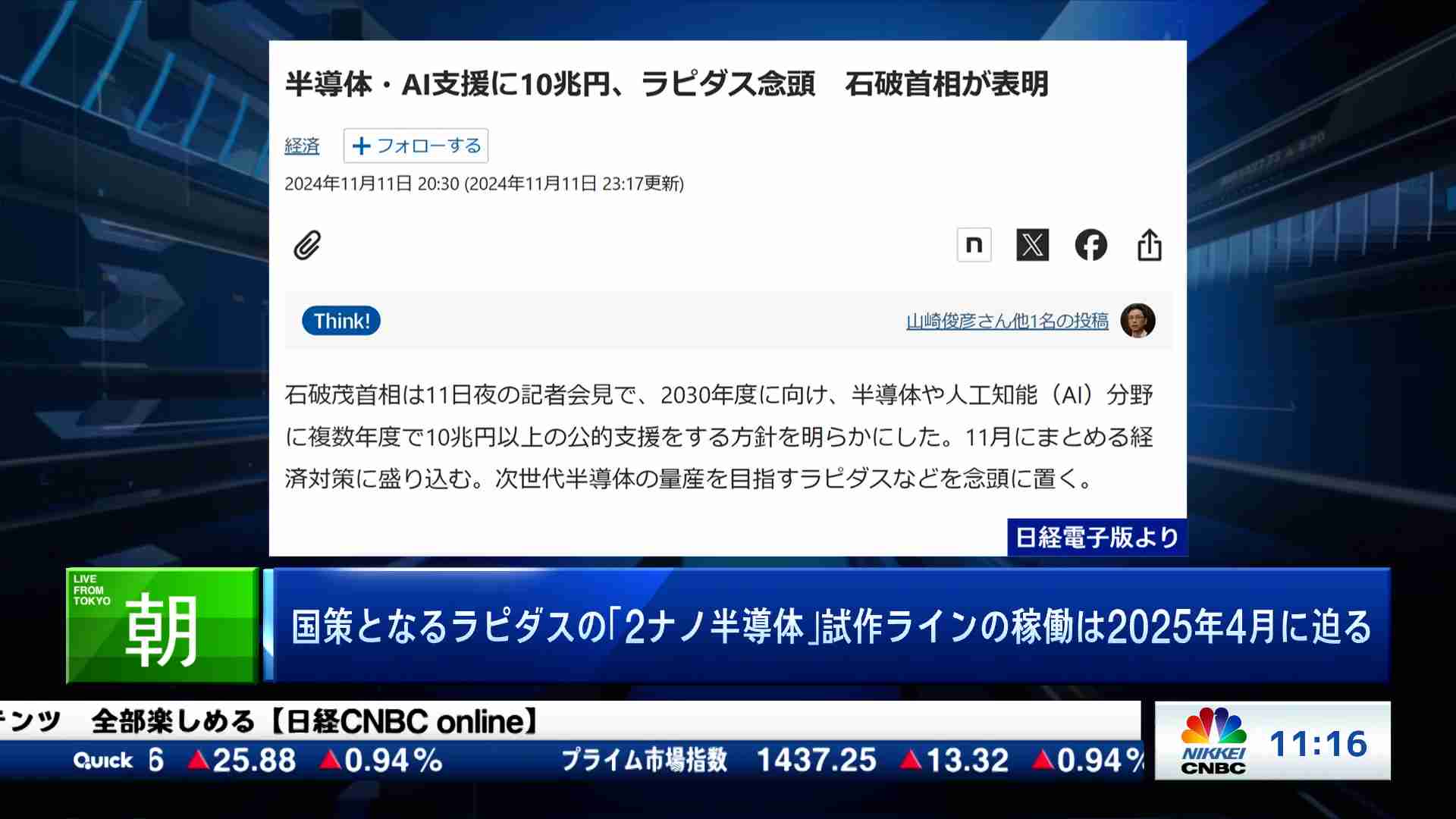The height and width of the screenshot is (819, 1456).
Task: Open the upload-arrow share icon
Action: pos(1149,245)
